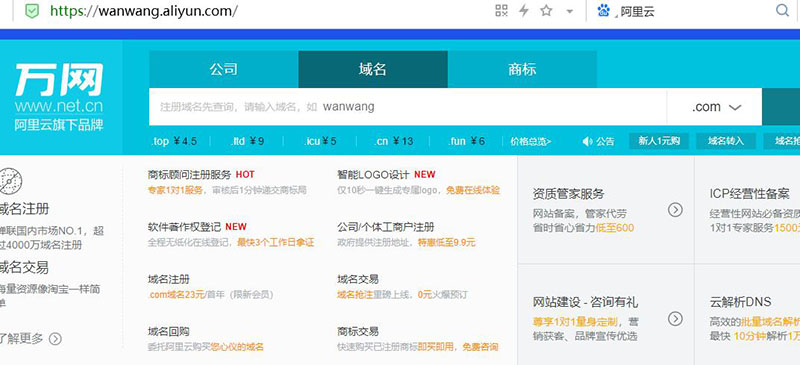Click the 新人1元购 button
Screen dimensions: 800x365
point(659,141)
